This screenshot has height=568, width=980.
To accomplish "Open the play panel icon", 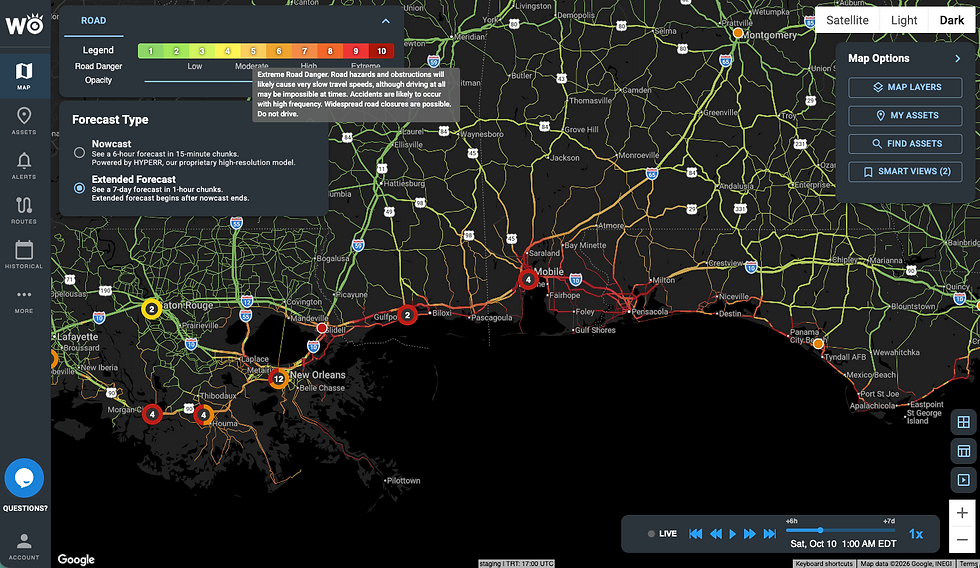I will 963,480.
